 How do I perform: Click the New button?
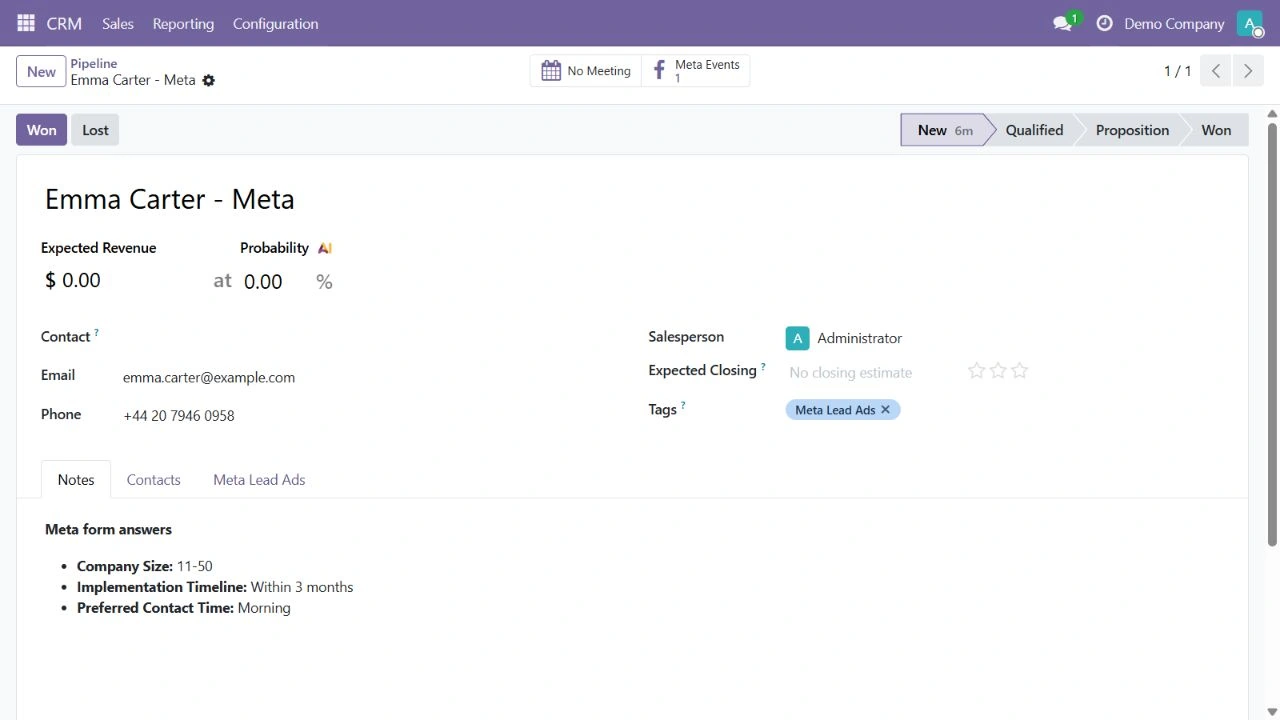(x=41, y=71)
